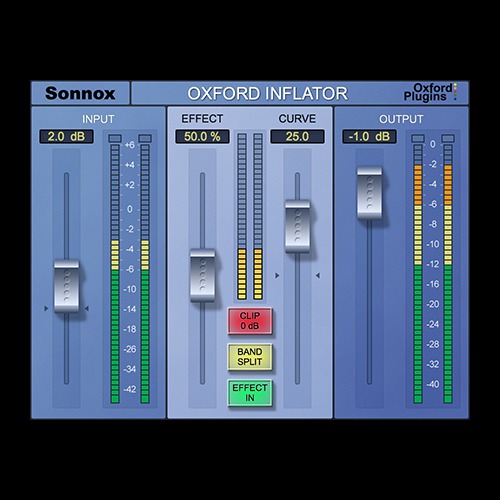500x500 pixels.
Task: Click left output meter peak indicator
Action: pyautogui.click(x=418, y=138)
